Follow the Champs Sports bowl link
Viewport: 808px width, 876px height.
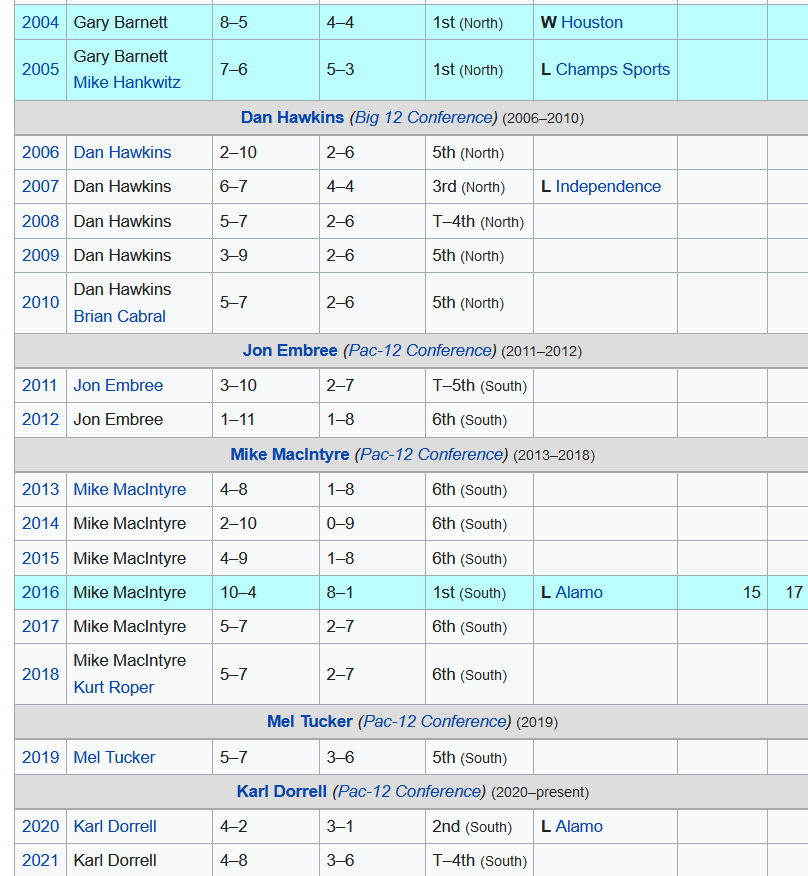pos(612,69)
